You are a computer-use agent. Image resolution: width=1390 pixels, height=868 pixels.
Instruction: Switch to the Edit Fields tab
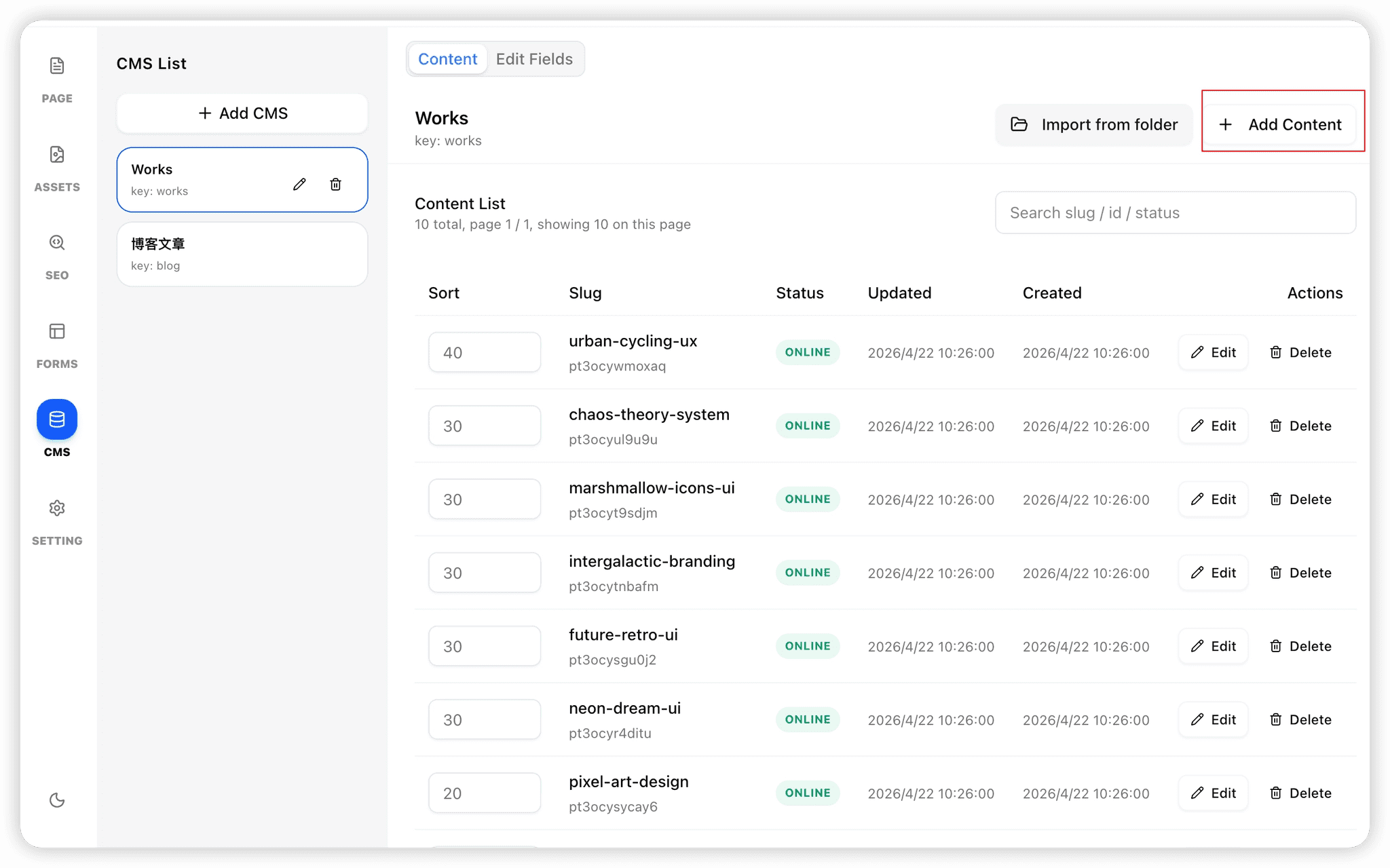[x=534, y=59]
